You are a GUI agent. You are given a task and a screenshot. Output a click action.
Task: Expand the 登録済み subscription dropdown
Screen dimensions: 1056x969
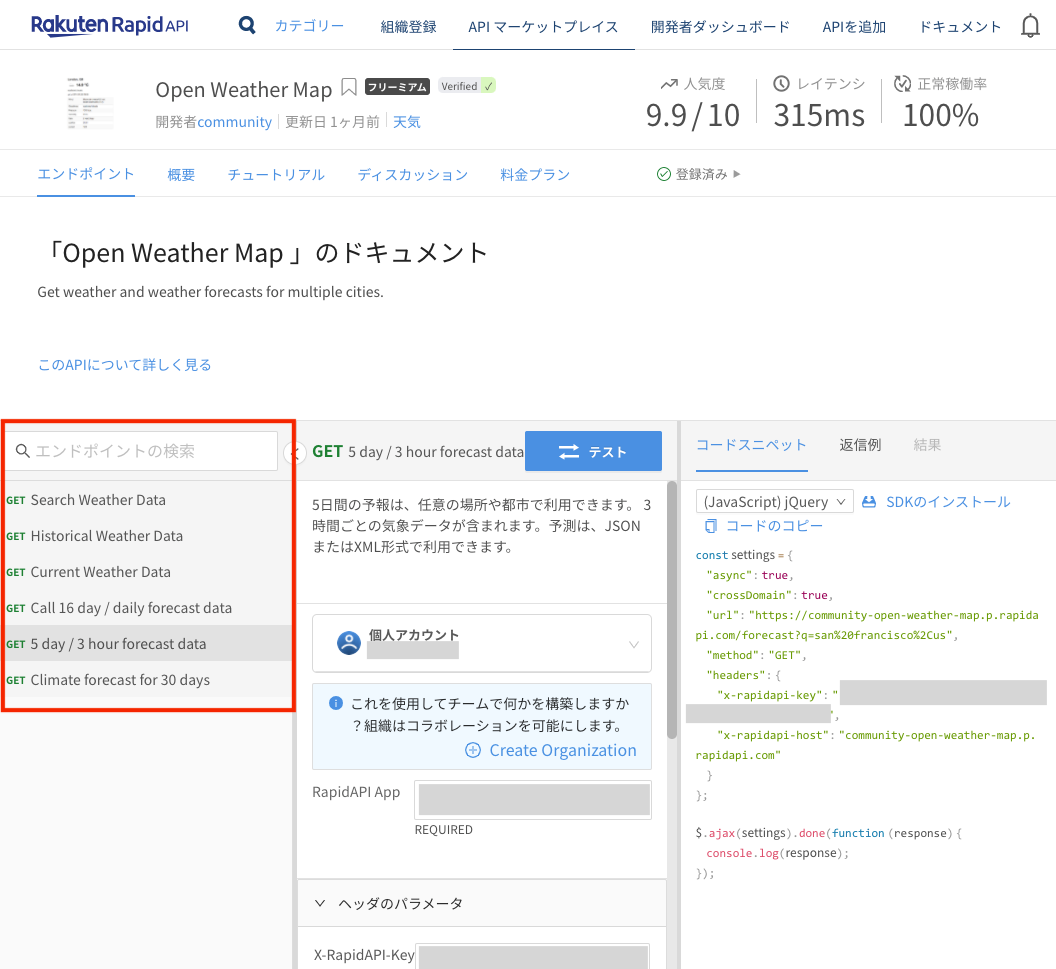(x=698, y=174)
